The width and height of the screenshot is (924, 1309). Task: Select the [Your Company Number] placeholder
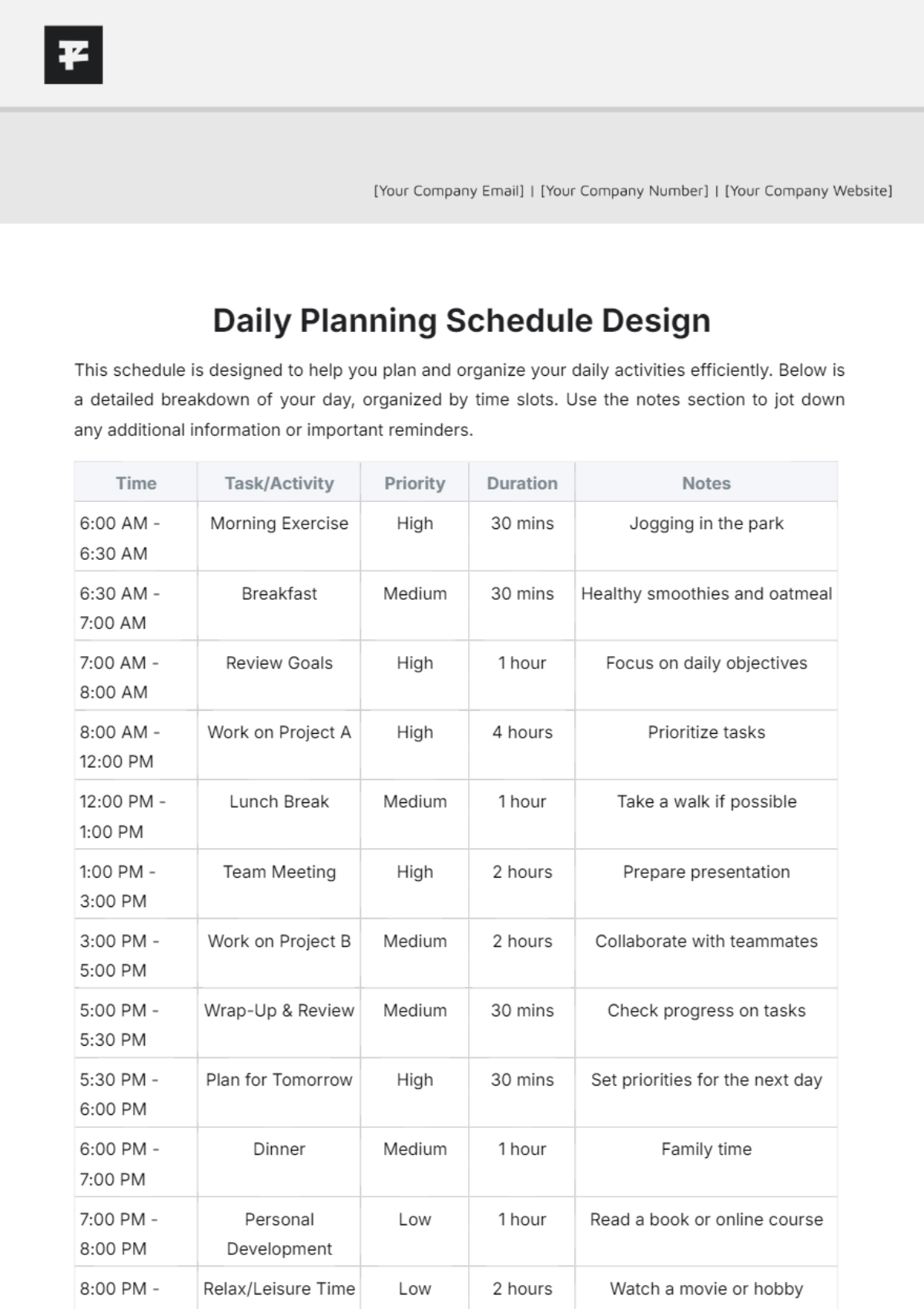click(624, 191)
